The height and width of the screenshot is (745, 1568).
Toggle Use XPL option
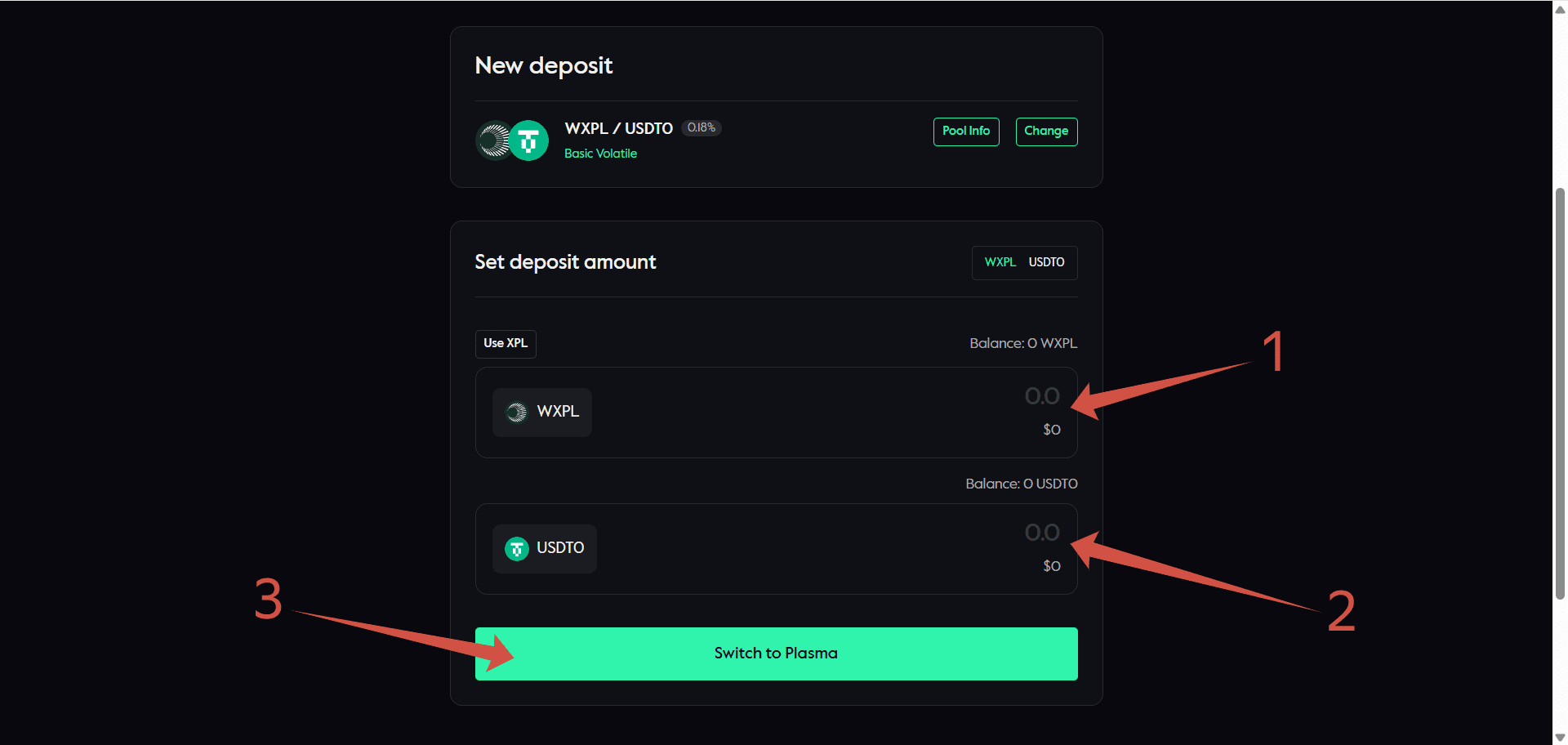(506, 343)
